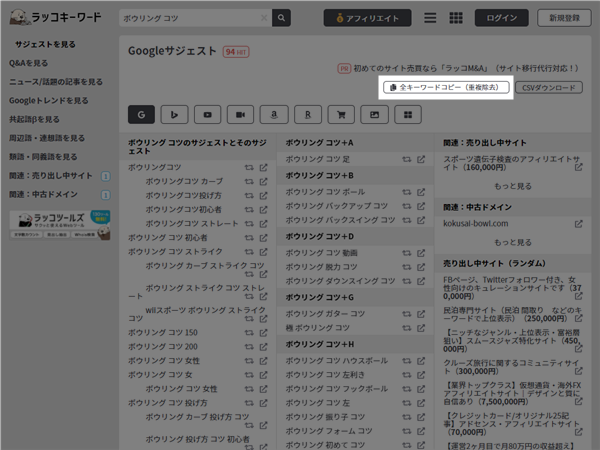Click もっと見る under 売り出し中サイト
This screenshot has width=600, height=450.
tap(513, 186)
